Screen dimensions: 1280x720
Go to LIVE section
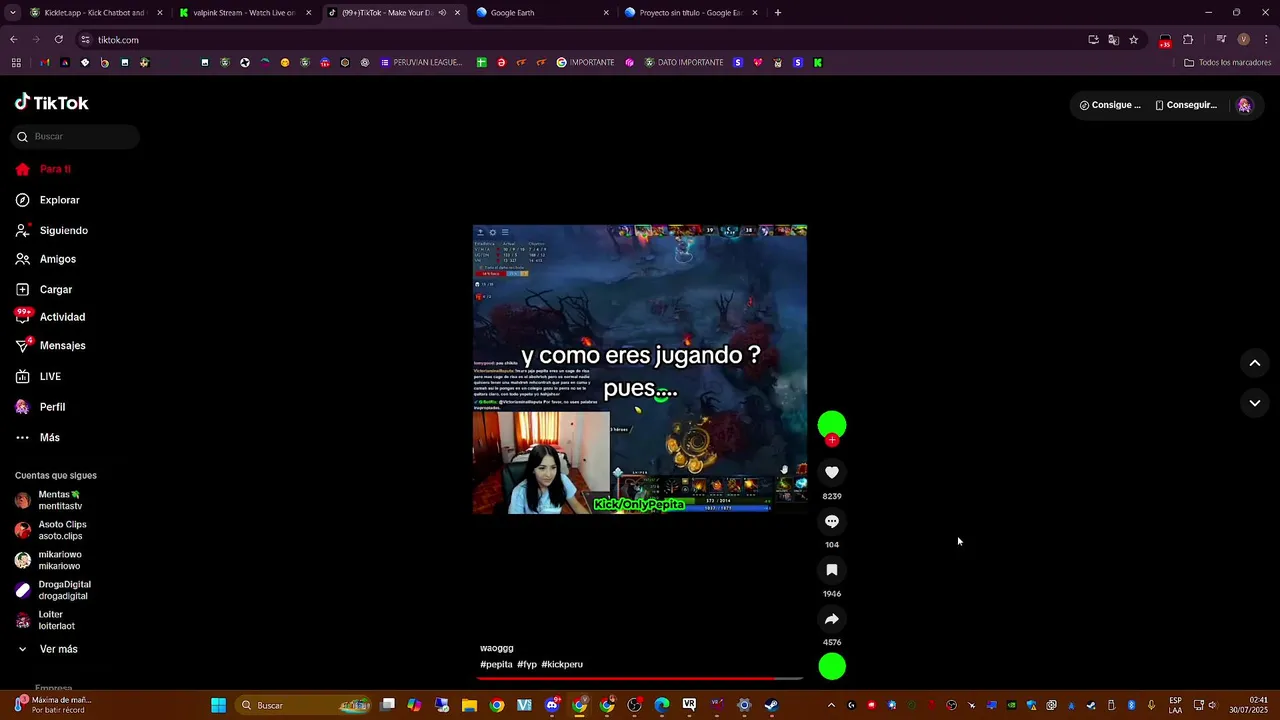pos(38,376)
